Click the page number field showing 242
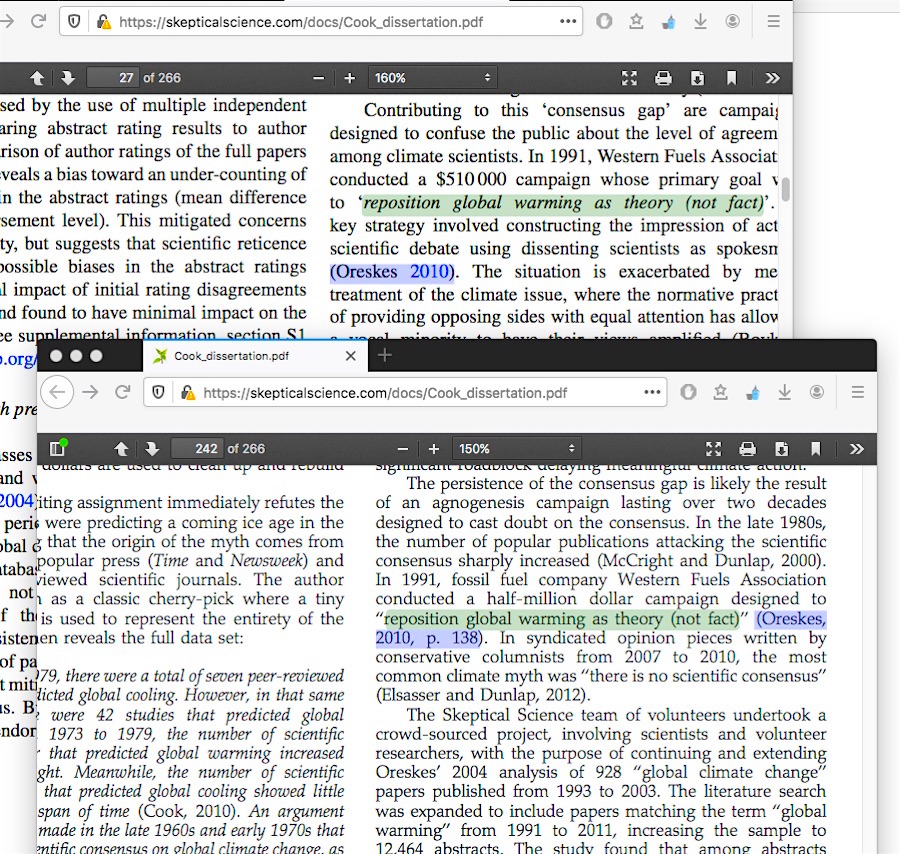900x854 pixels. point(197,449)
